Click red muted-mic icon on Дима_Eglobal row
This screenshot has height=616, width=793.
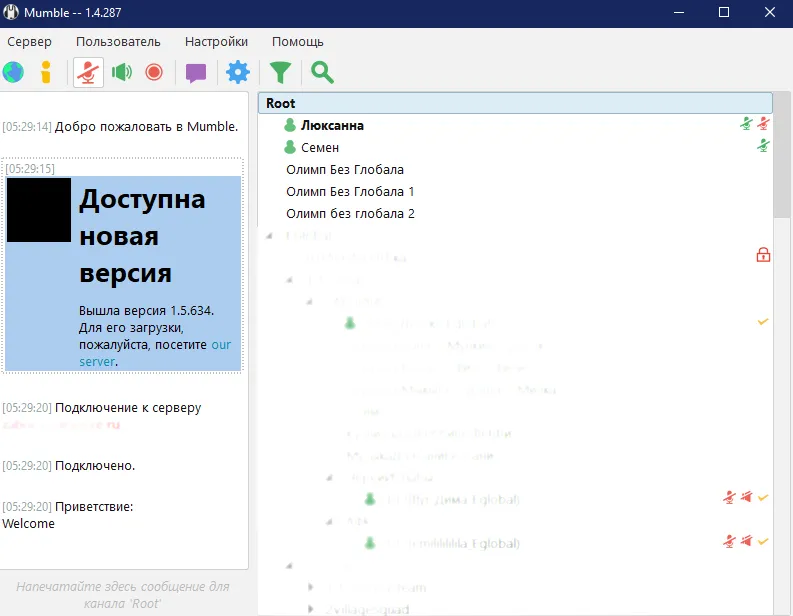[x=729, y=497]
